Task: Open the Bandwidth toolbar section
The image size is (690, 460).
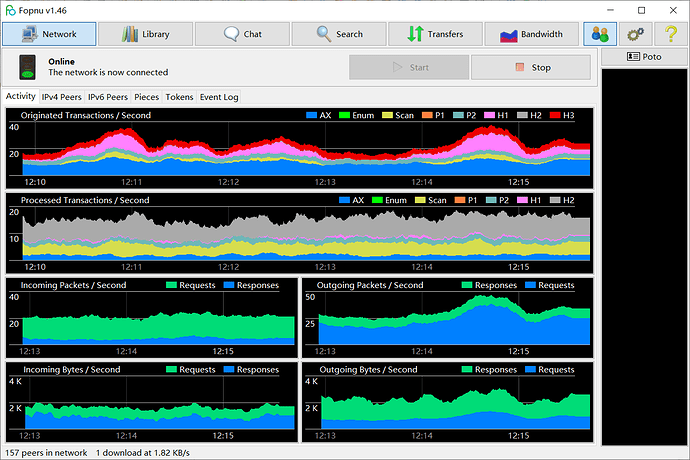Action: 532,34
